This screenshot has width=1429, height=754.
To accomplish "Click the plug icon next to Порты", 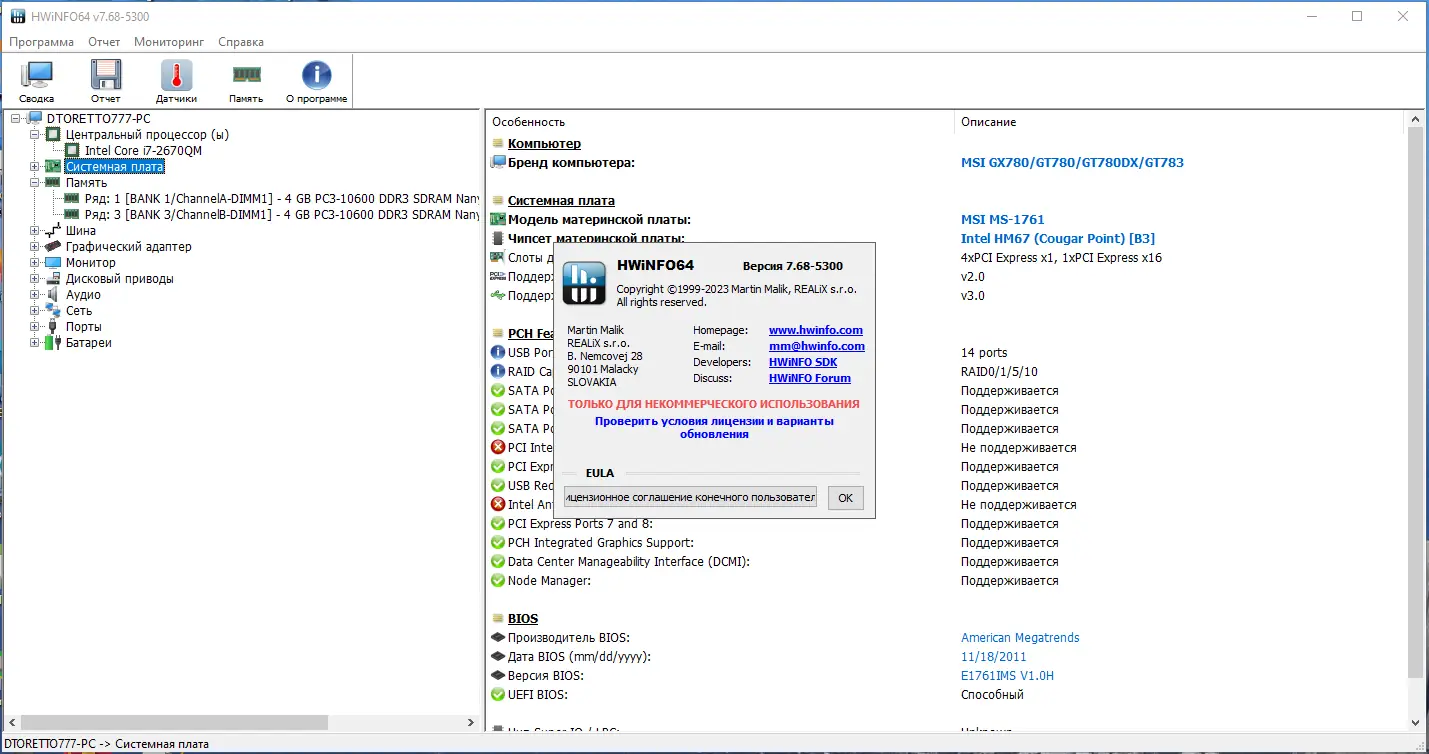I will [53, 327].
